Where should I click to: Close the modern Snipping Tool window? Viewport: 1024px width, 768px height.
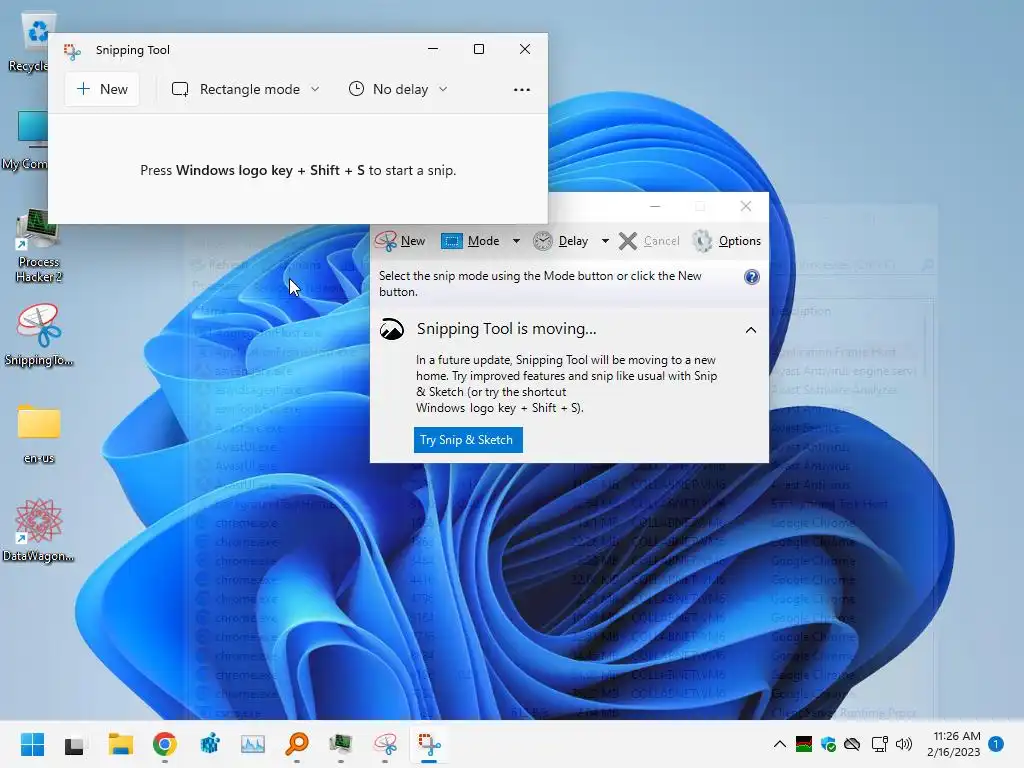click(x=524, y=49)
